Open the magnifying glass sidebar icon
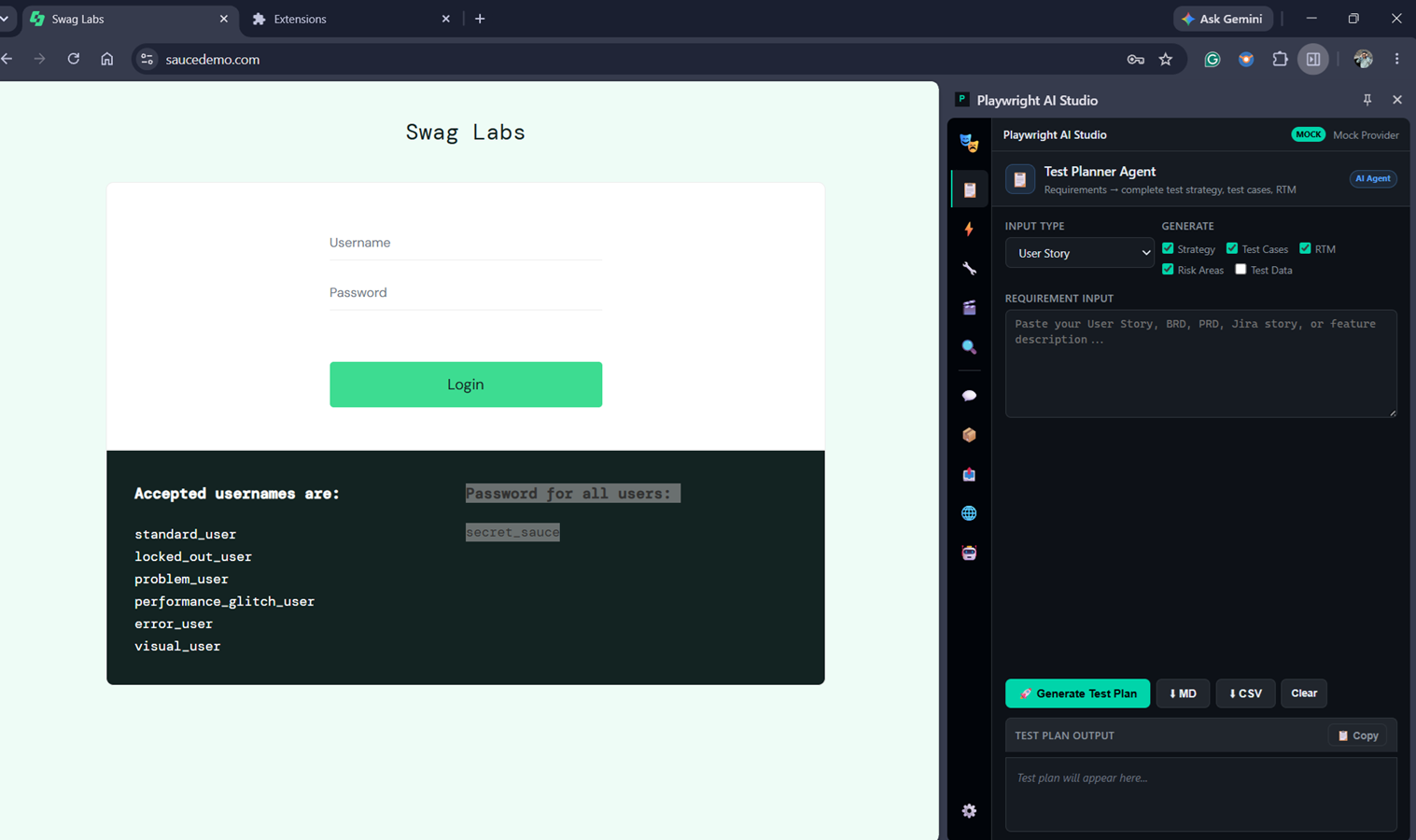 click(x=970, y=347)
